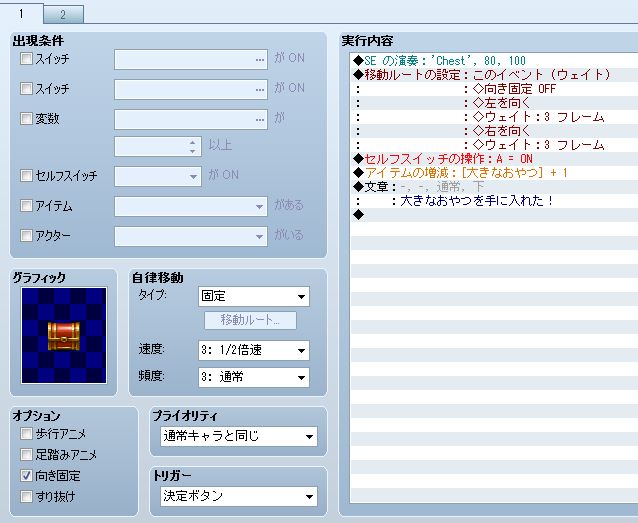Select the 移動ルートの設定 command line
Viewport: 638px width, 523px height.
click(494, 74)
